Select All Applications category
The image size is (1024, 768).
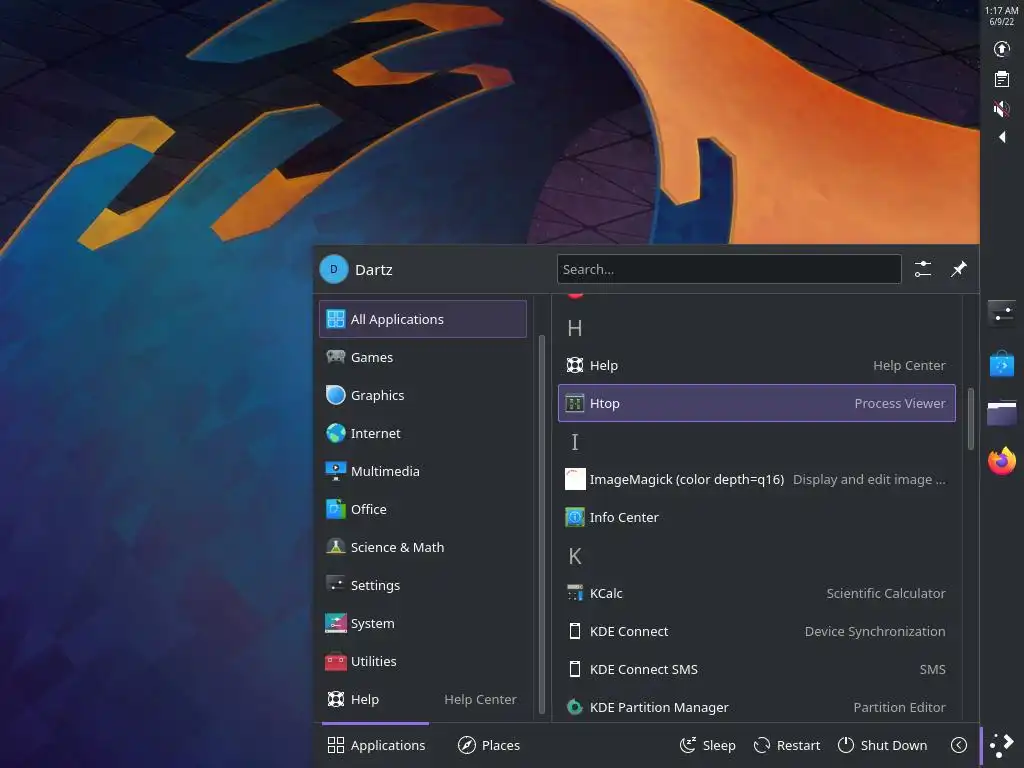click(x=423, y=319)
